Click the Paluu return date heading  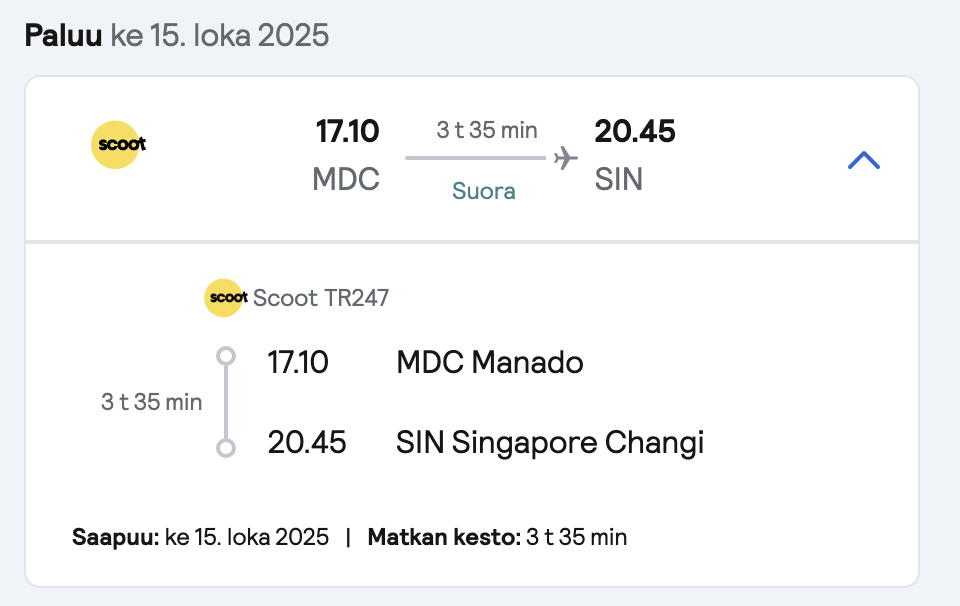click(177, 35)
